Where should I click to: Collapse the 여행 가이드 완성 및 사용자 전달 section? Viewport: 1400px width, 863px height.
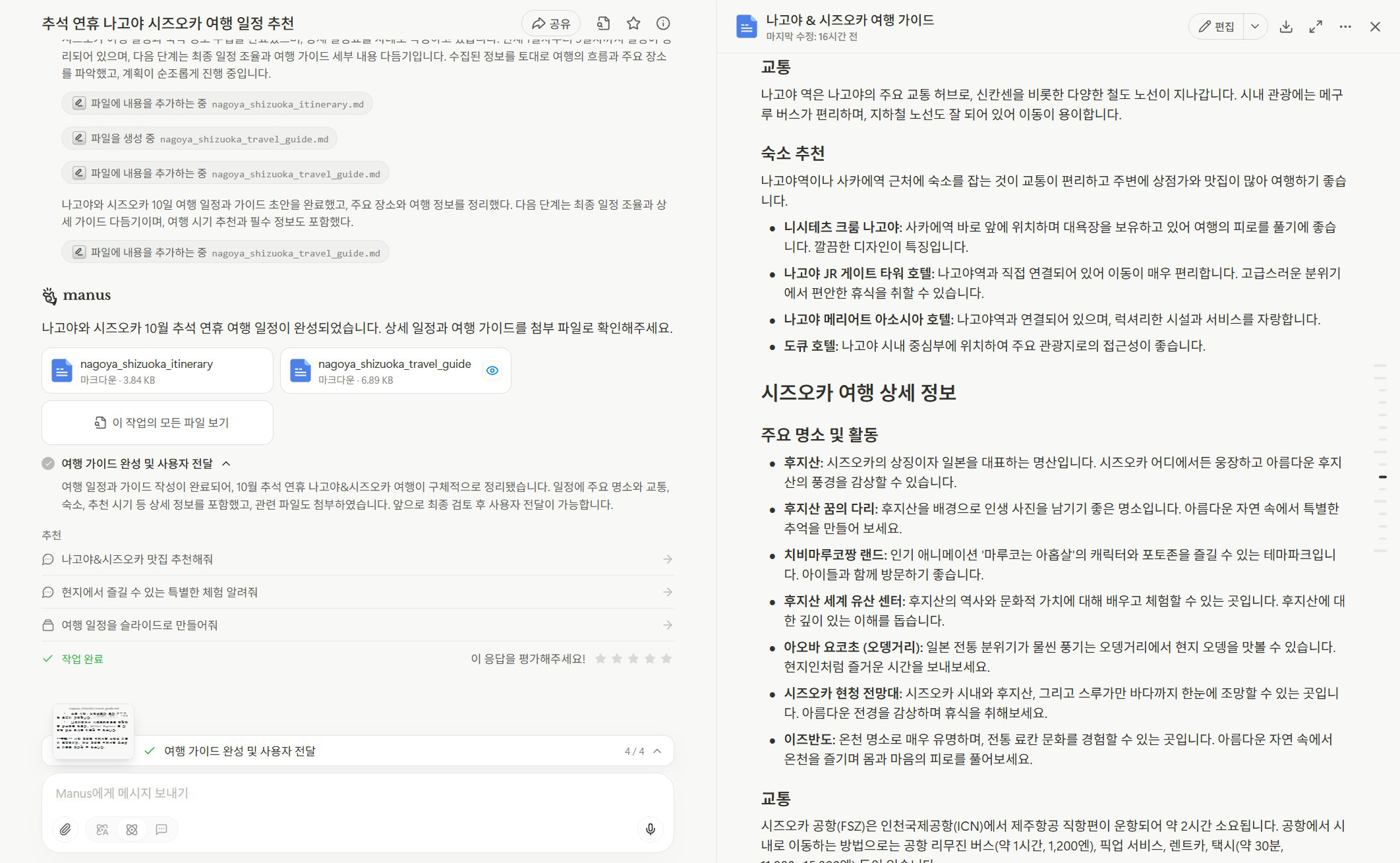[226, 463]
